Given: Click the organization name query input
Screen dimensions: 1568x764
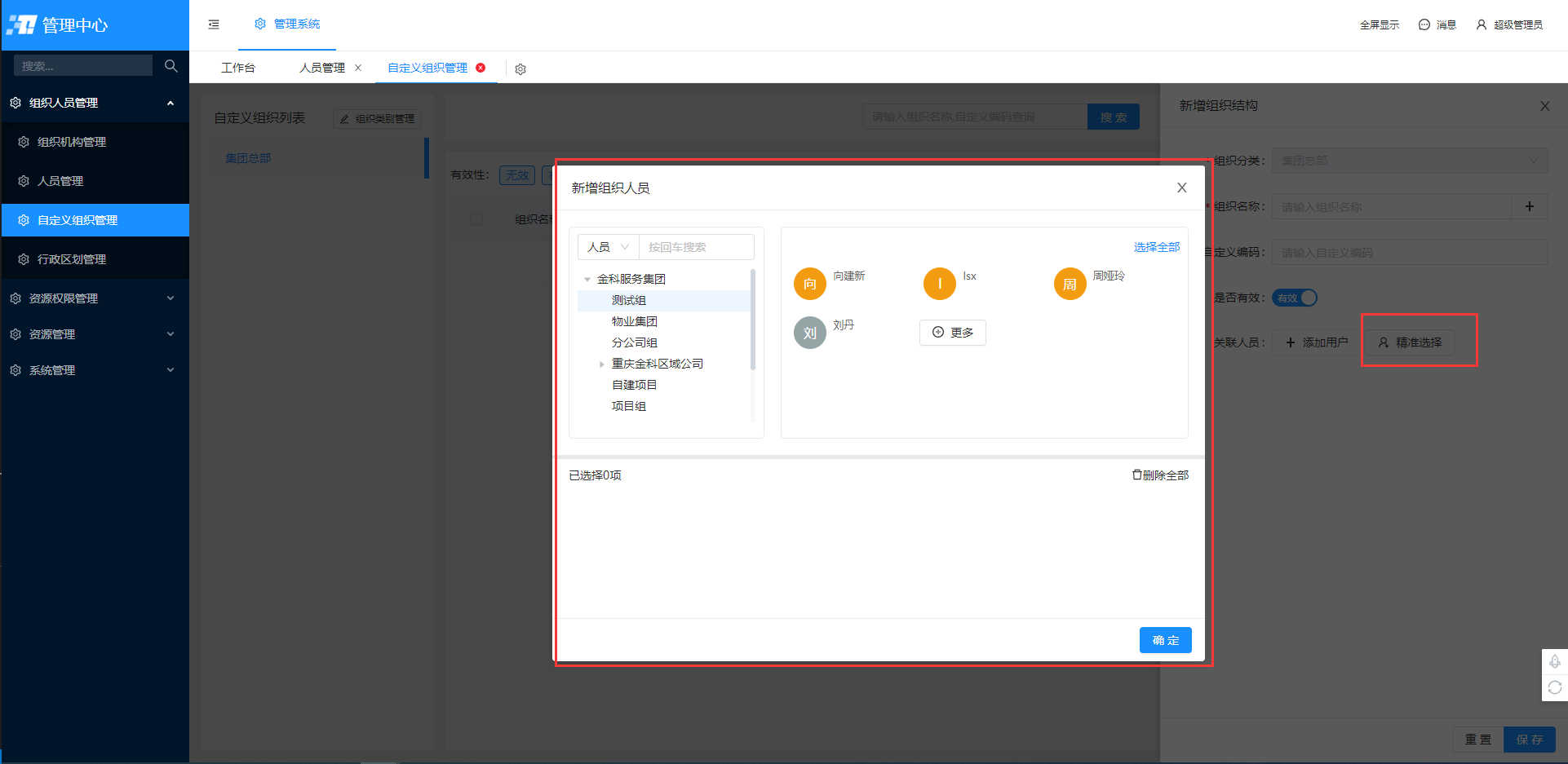Looking at the screenshot, I should click(975, 117).
